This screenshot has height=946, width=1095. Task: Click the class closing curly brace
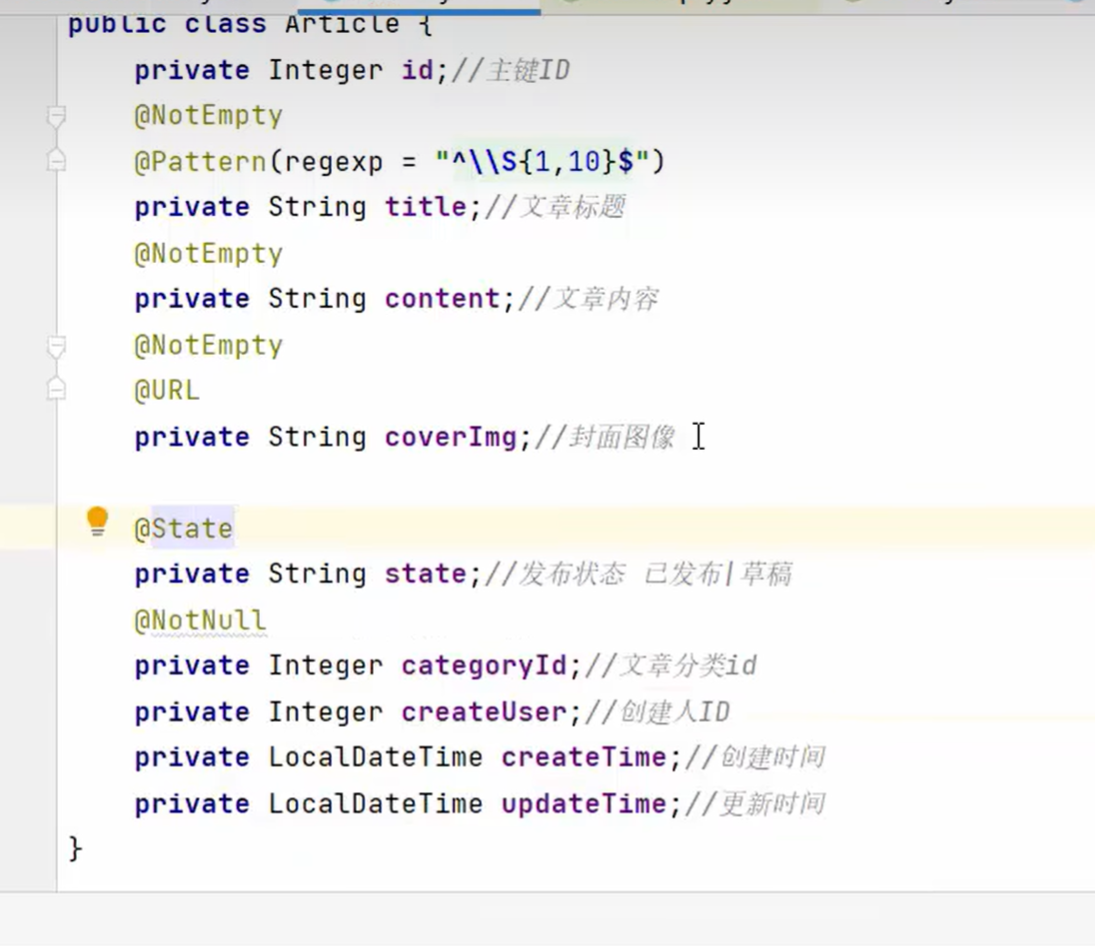(75, 849)
